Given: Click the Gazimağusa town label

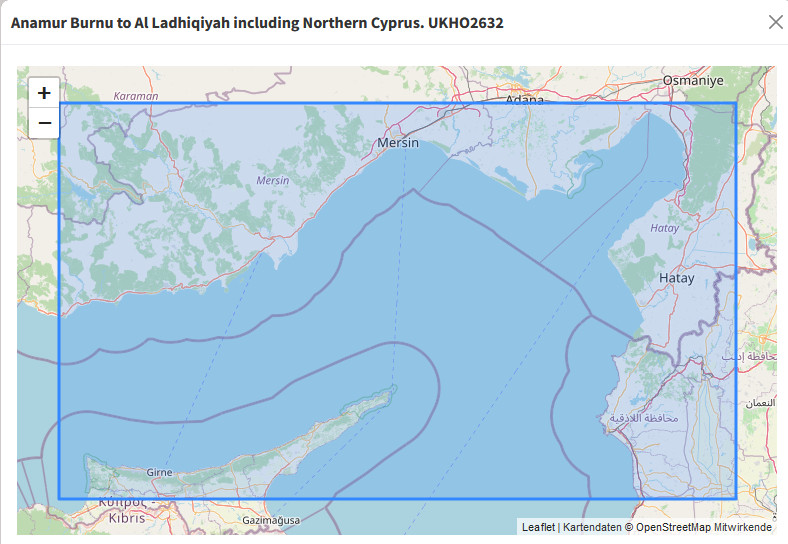Looking at the screenshot, I should (x=270, y=520).
